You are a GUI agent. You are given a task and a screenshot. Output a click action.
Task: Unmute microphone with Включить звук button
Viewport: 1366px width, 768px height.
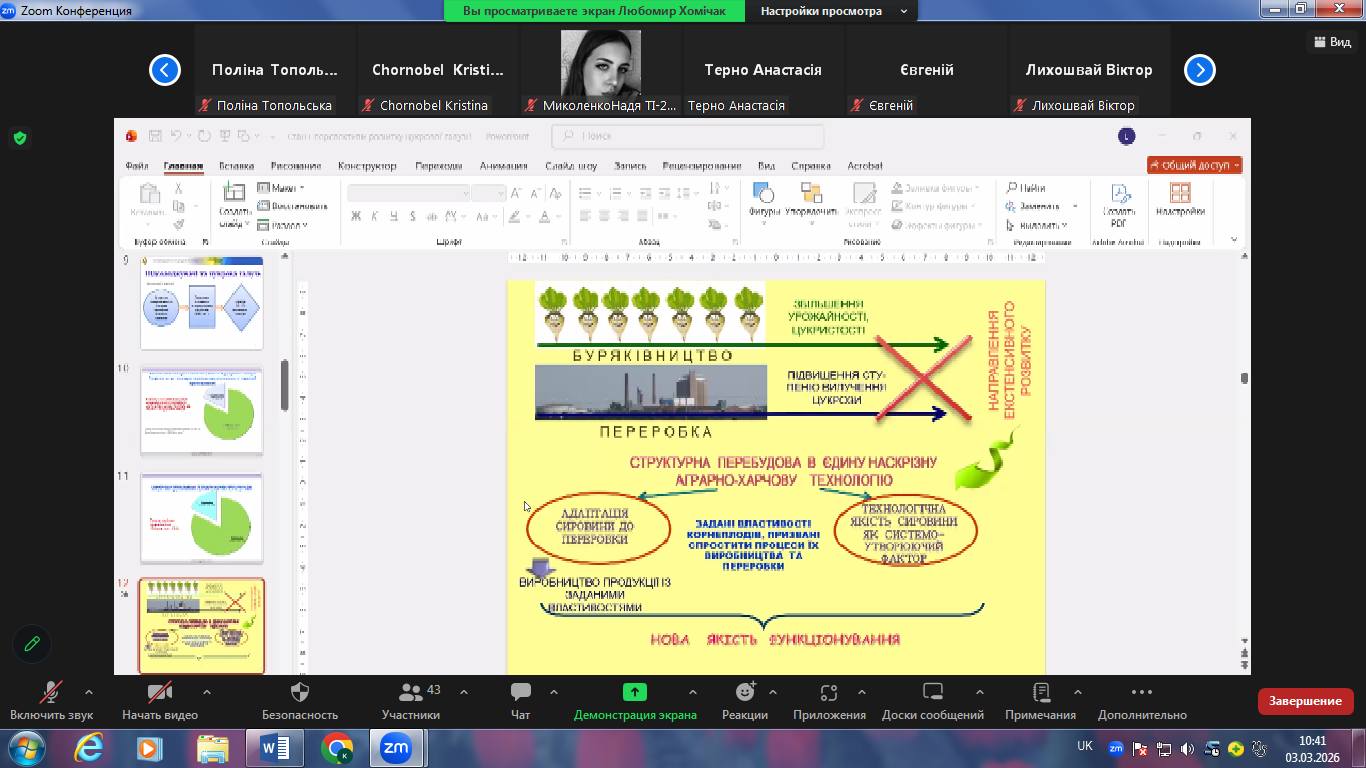point(51,693)
